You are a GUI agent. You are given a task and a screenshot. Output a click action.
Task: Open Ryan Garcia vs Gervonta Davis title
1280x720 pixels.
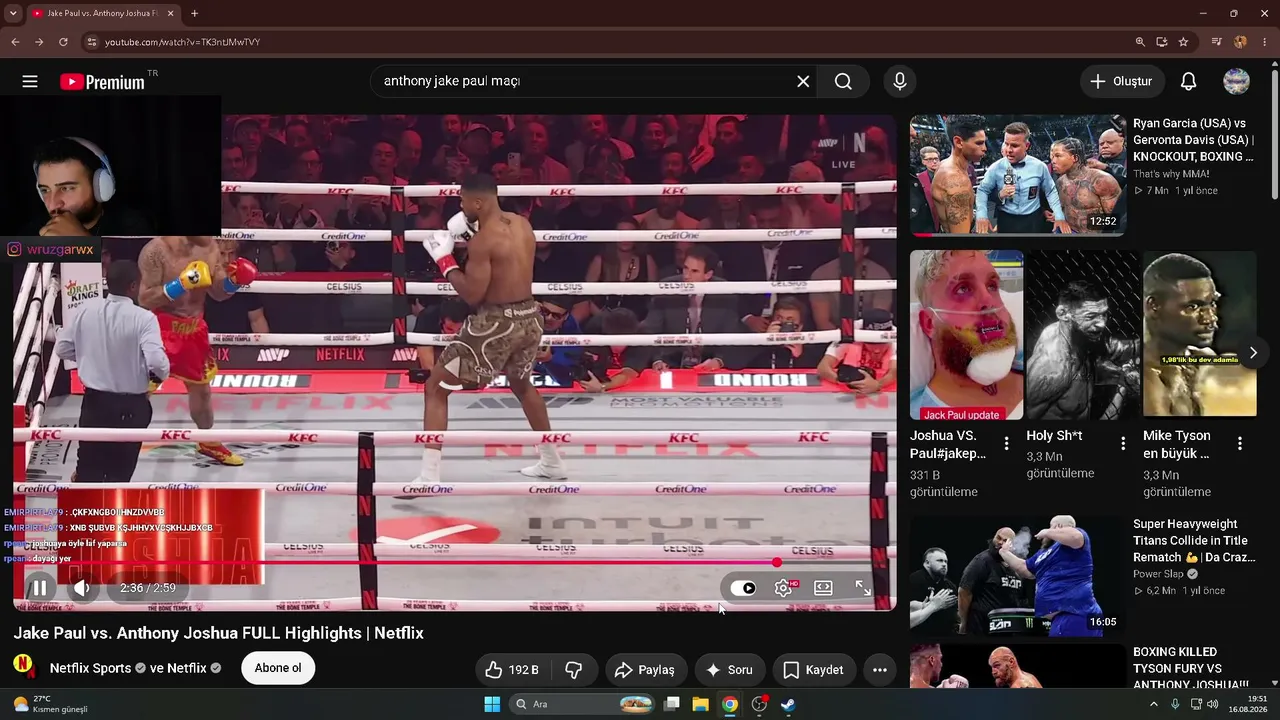click(x=1193, y=140)
